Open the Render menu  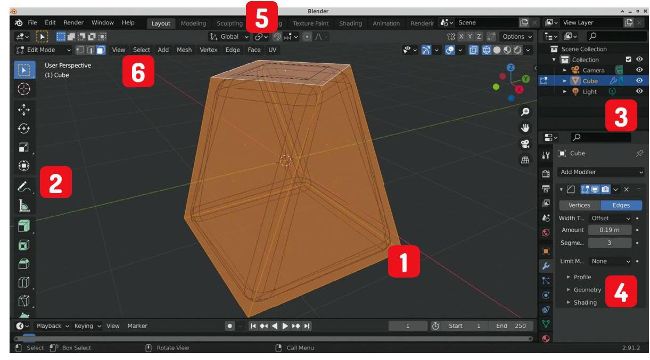73,23
